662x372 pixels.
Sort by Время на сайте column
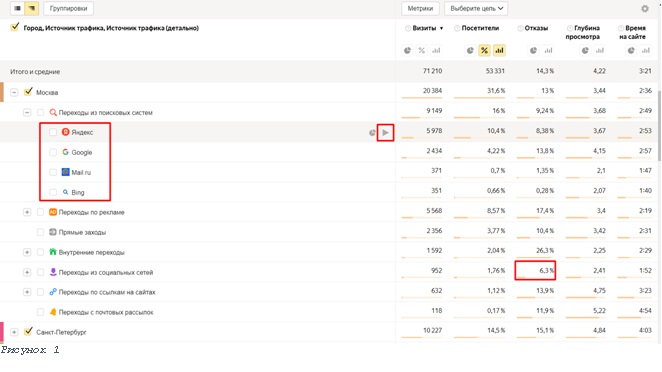coord(632,32)
